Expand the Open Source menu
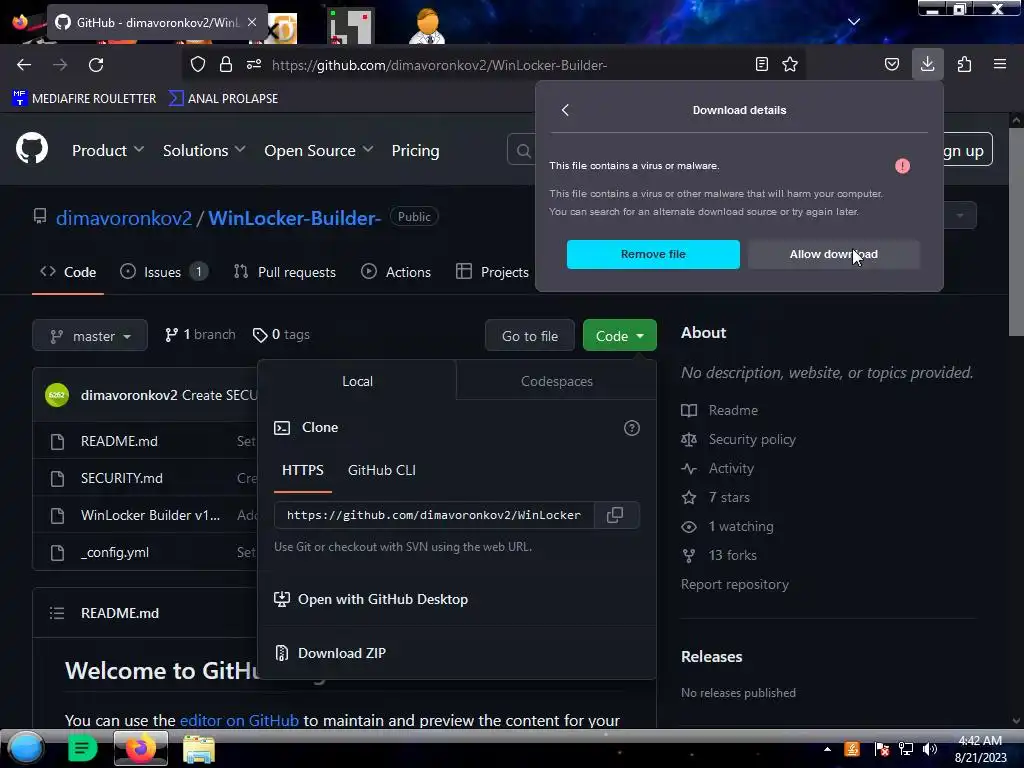 319,150
